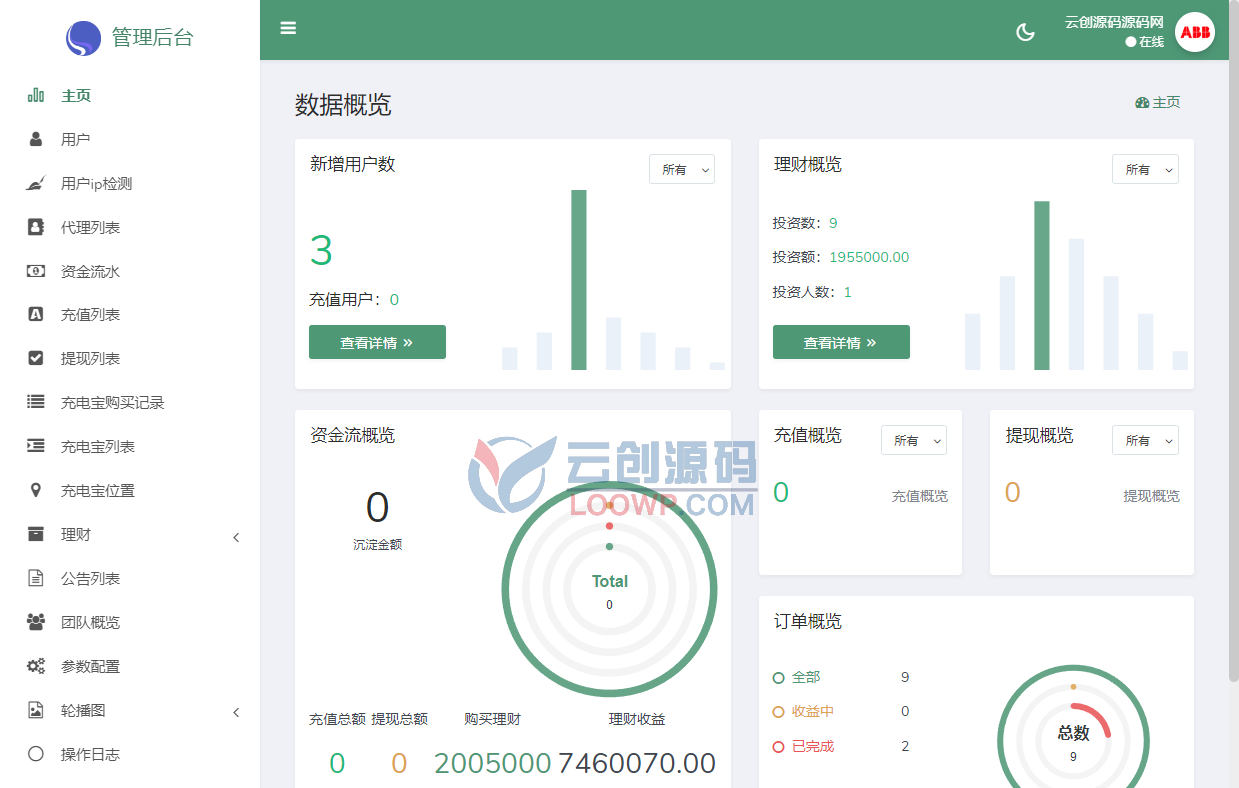
Task: Click the money icon beside 资金流水
Action: point(36,271)
